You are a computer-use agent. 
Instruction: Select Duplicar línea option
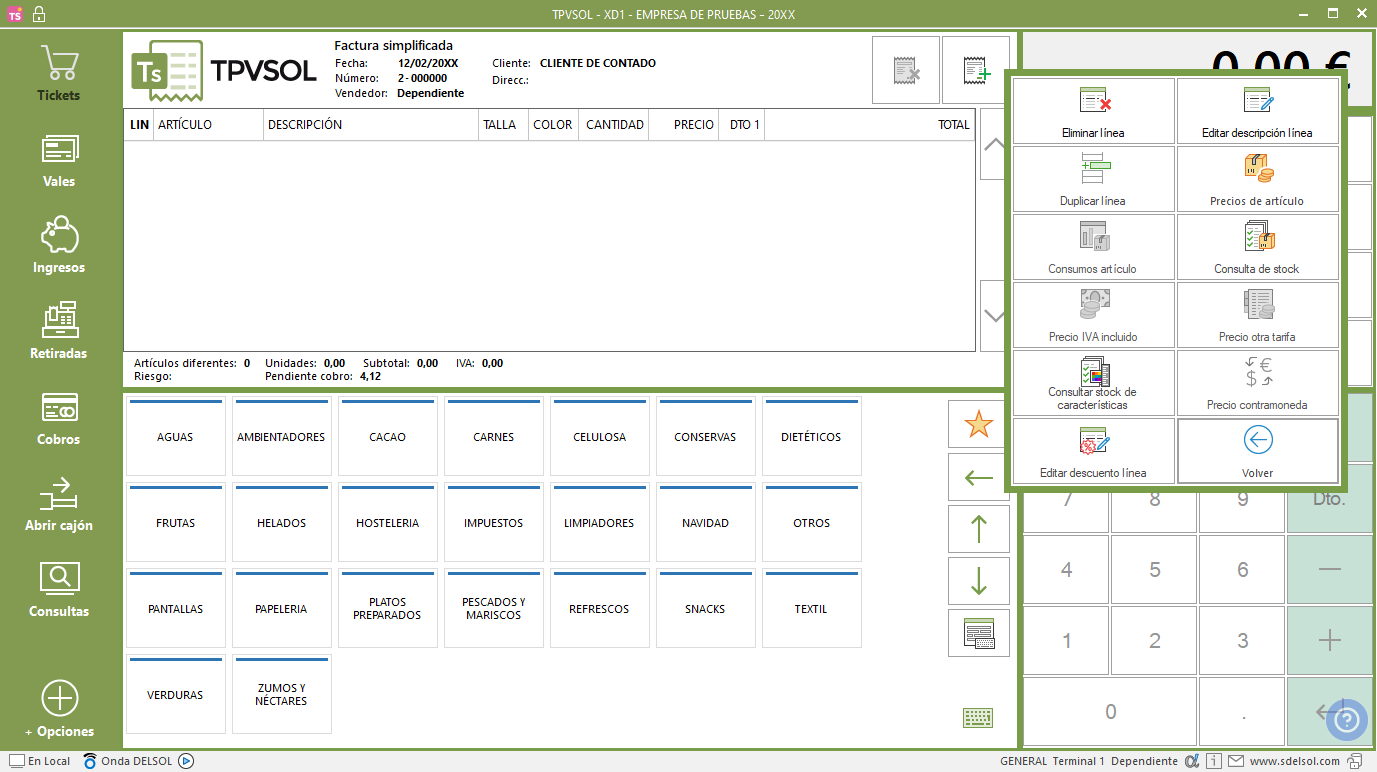click(1094, 179)
